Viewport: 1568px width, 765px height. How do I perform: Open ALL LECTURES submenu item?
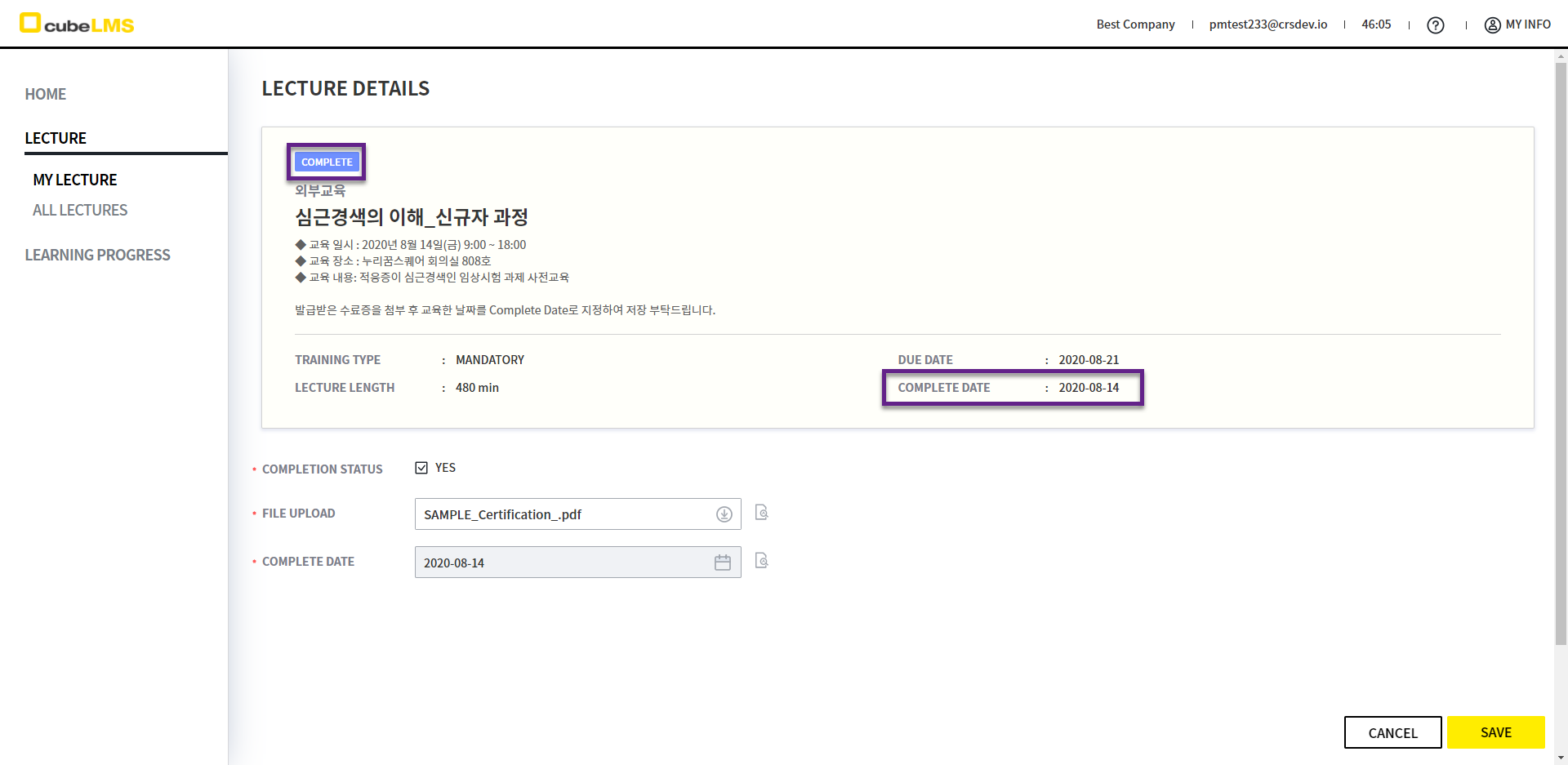point(80,210)
